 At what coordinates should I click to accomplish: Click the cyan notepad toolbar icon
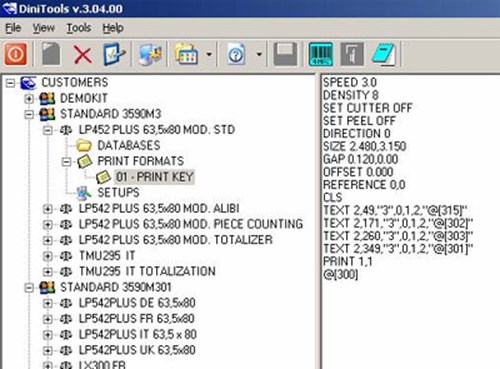tap(384, 54)
